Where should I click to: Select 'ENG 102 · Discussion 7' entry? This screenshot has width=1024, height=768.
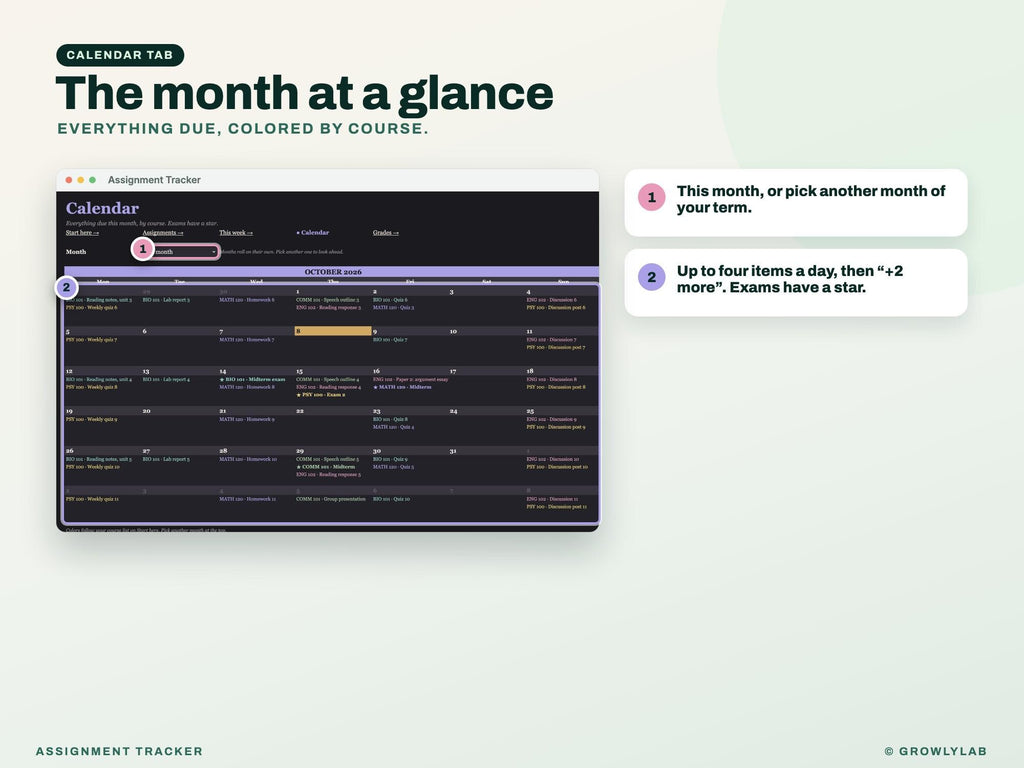[x=551, y=340]
